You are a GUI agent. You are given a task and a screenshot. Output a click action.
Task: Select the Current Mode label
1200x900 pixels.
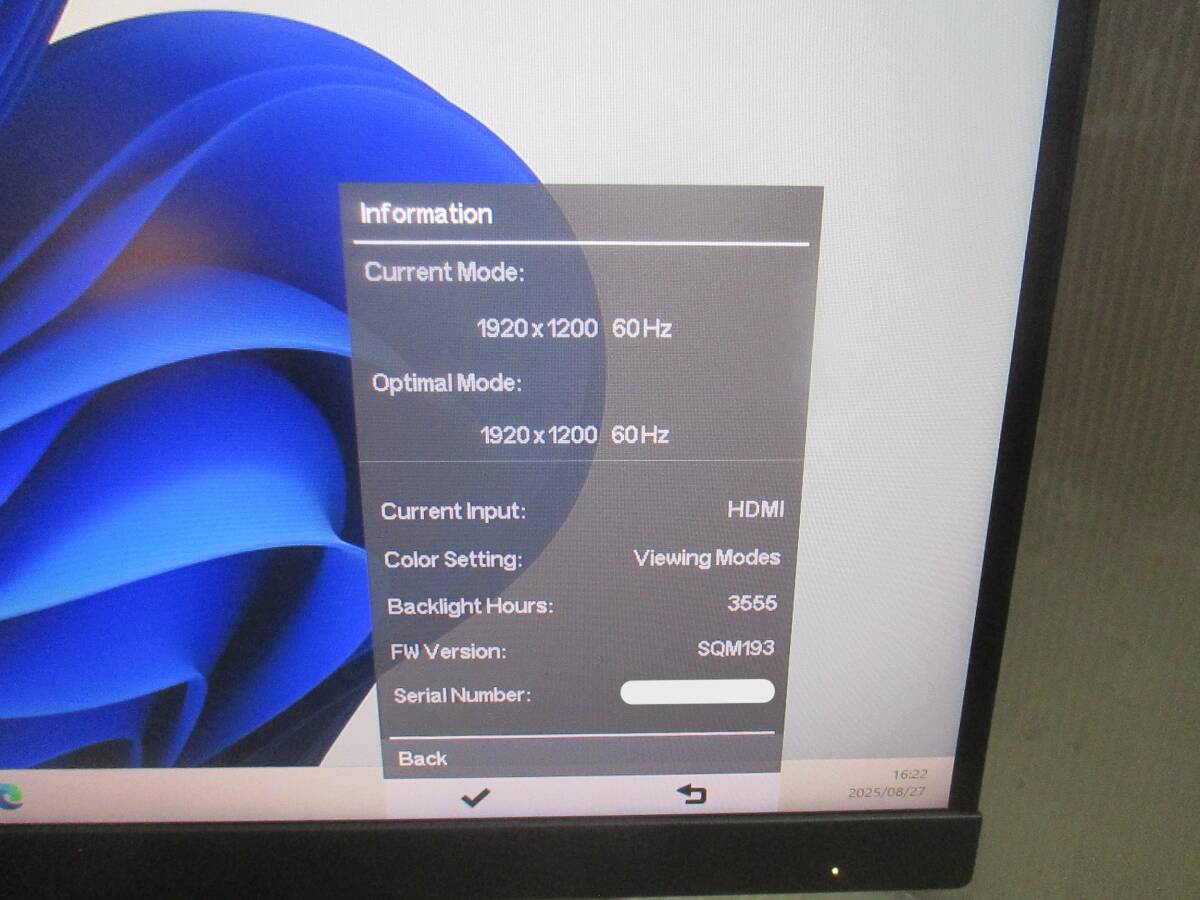point(444,272)
